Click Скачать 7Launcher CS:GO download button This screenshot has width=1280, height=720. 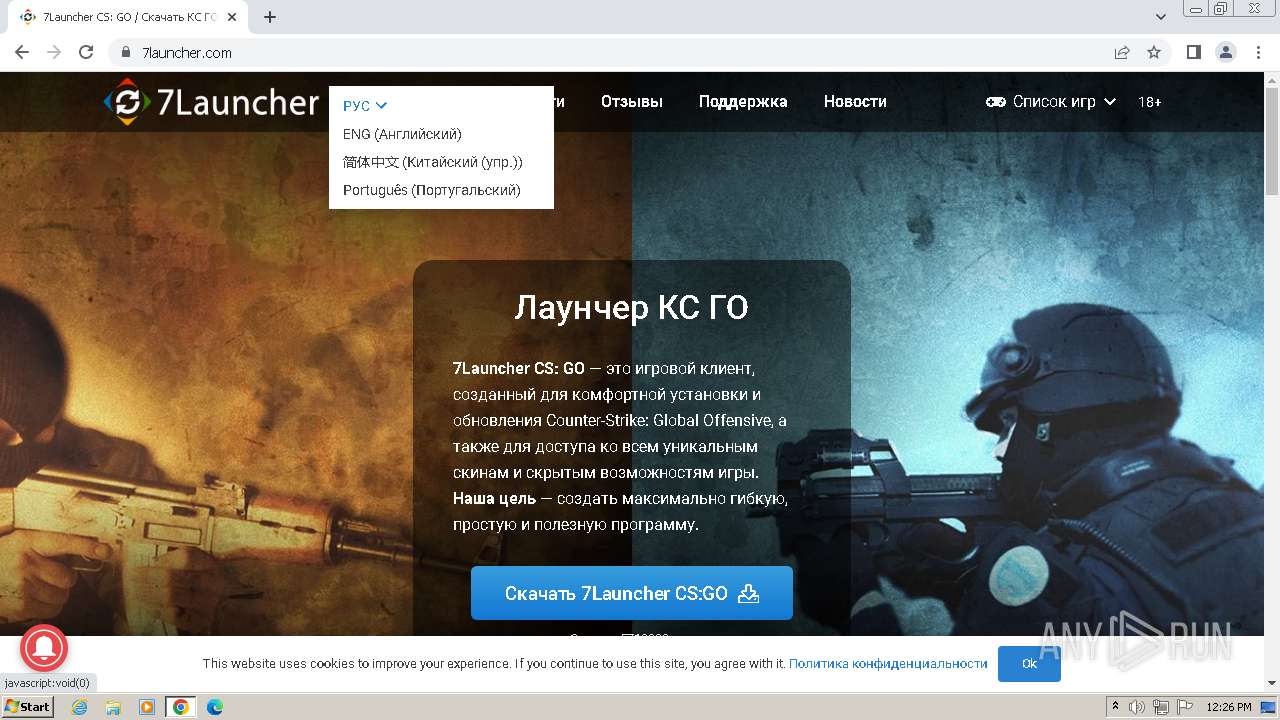click(632, 593)
